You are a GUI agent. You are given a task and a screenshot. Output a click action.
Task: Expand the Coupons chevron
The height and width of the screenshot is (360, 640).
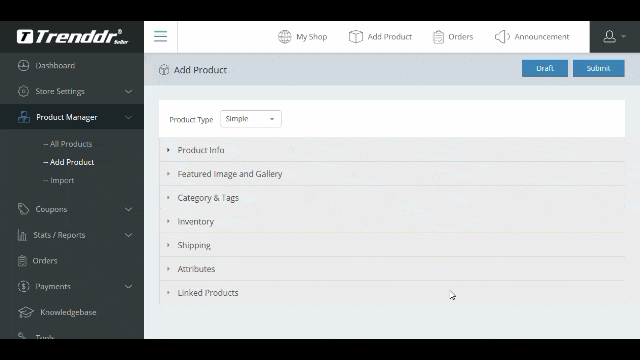click(x=128, y=209)
